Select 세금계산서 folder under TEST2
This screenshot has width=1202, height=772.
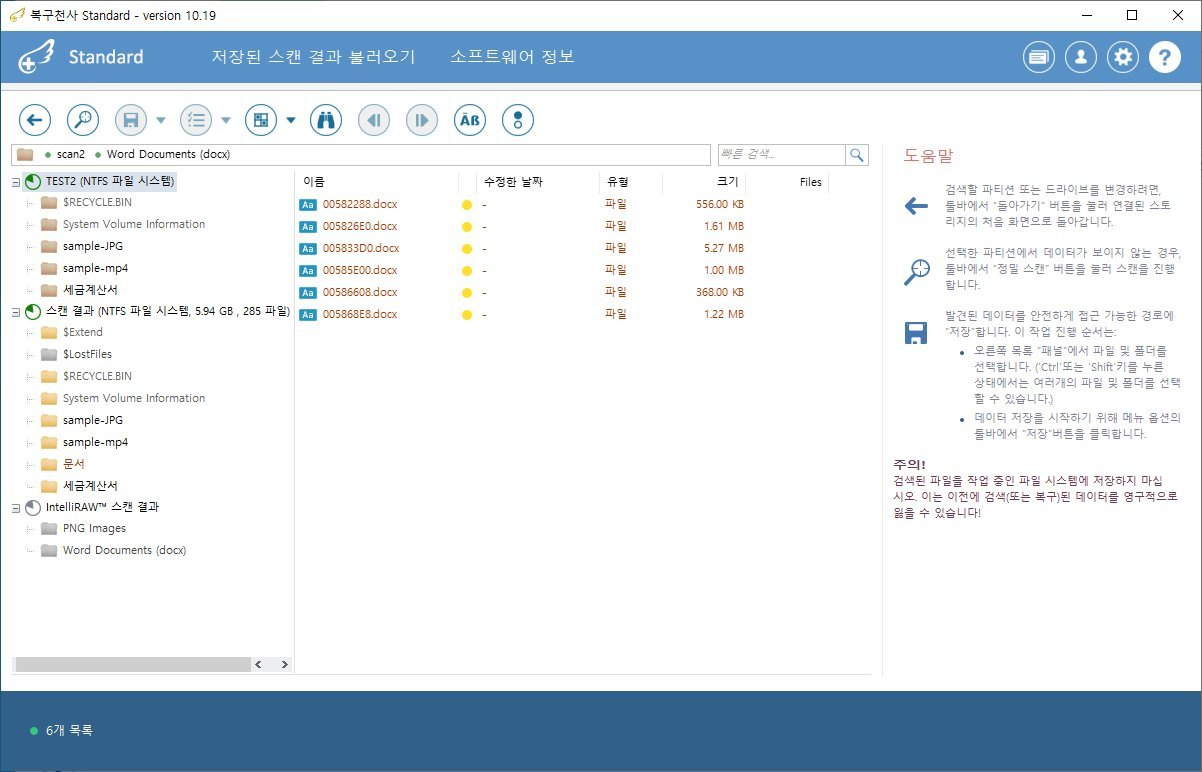(90, 290)
